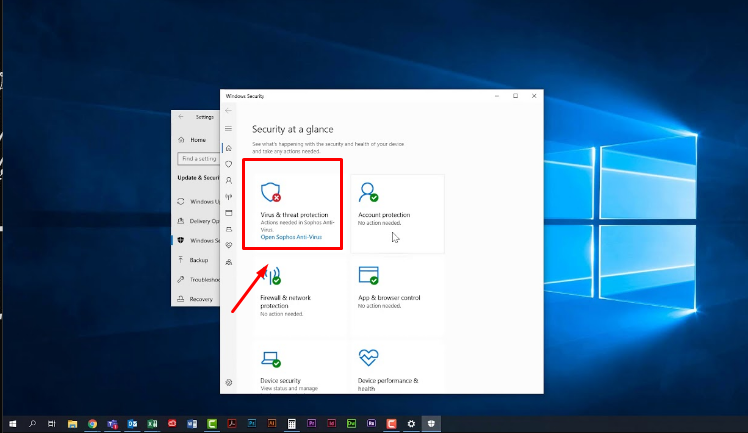Expand the hamburger navigation menu in Windows Security

(229, 129)
